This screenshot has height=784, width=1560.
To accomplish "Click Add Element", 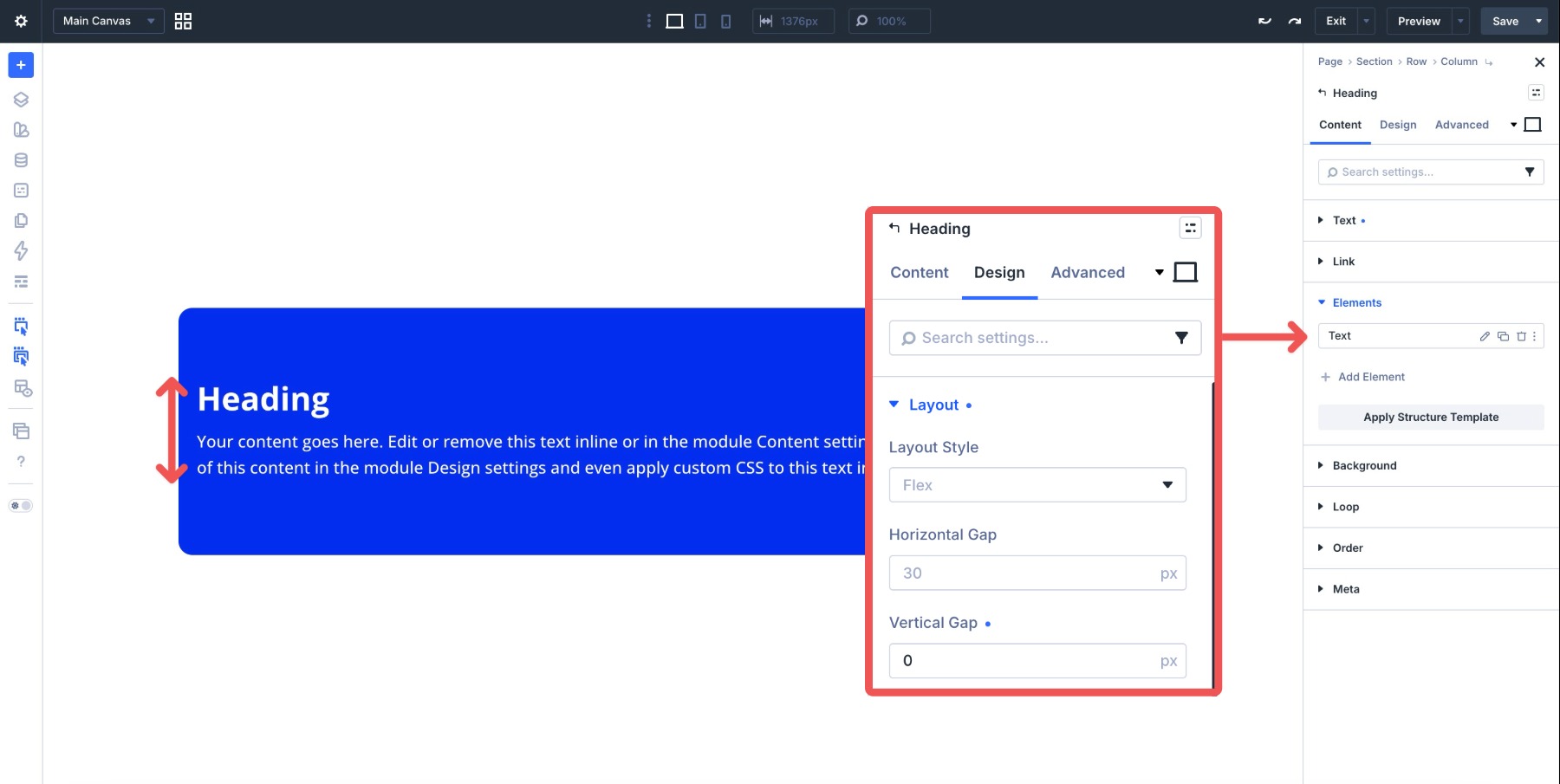I will pos(1362,377).
